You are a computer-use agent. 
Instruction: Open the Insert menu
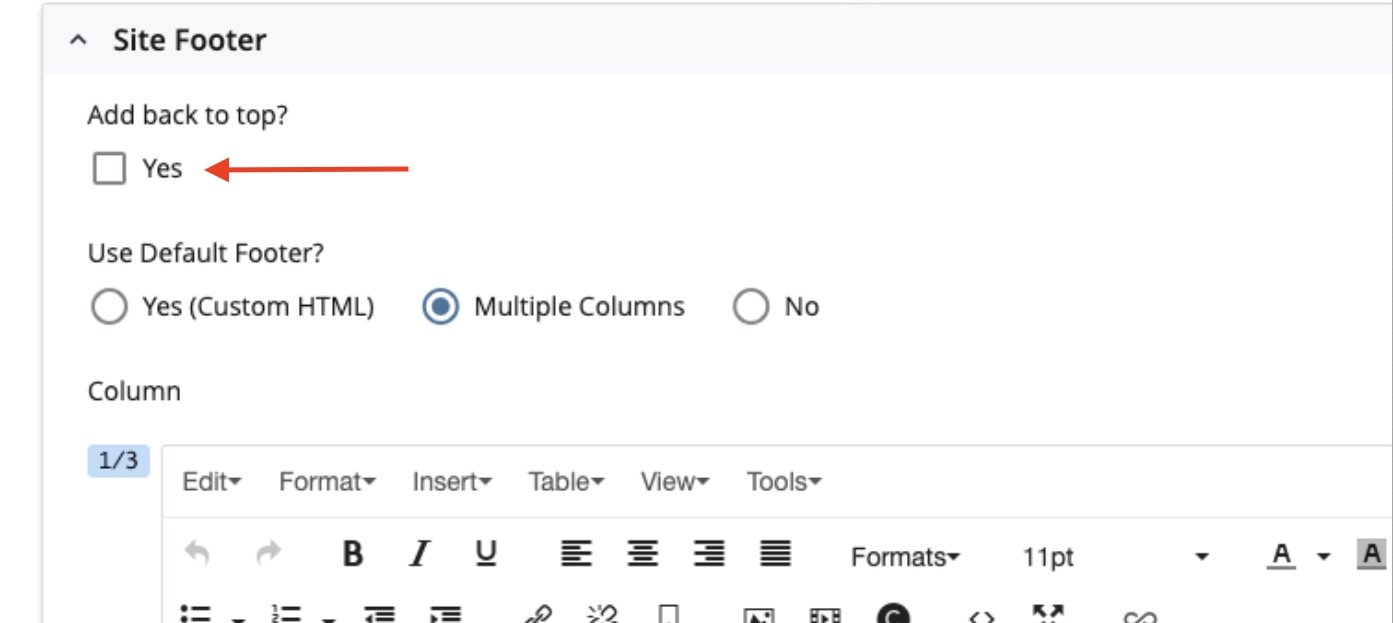450,481
